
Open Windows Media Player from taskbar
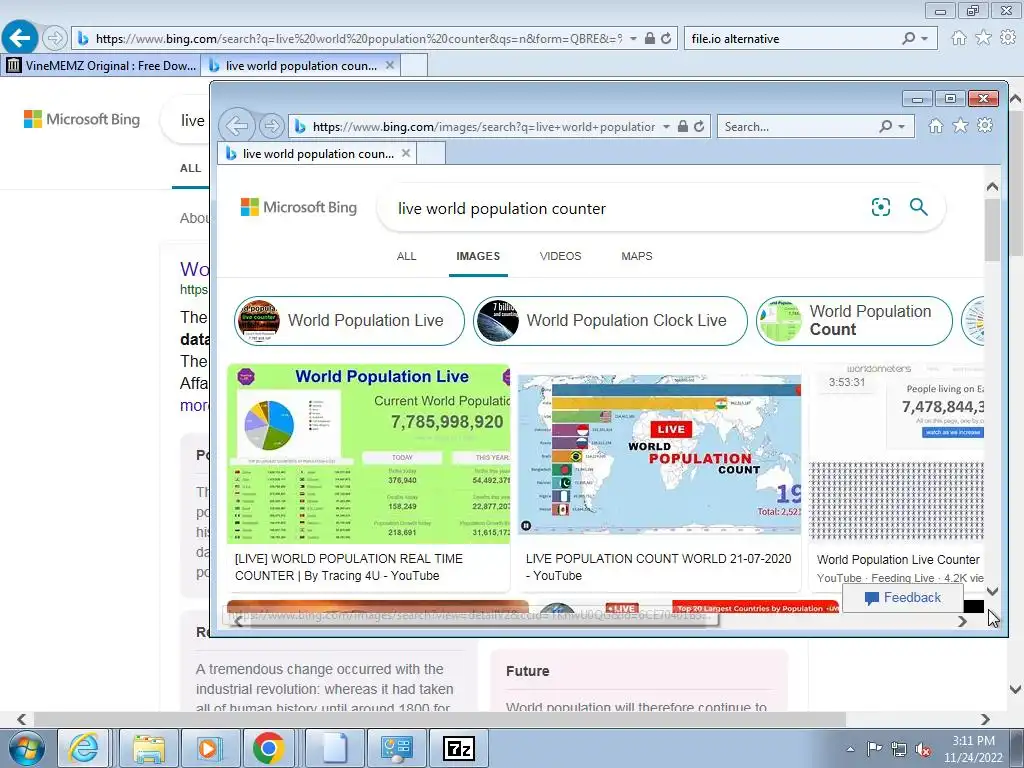tap(210, 748)
